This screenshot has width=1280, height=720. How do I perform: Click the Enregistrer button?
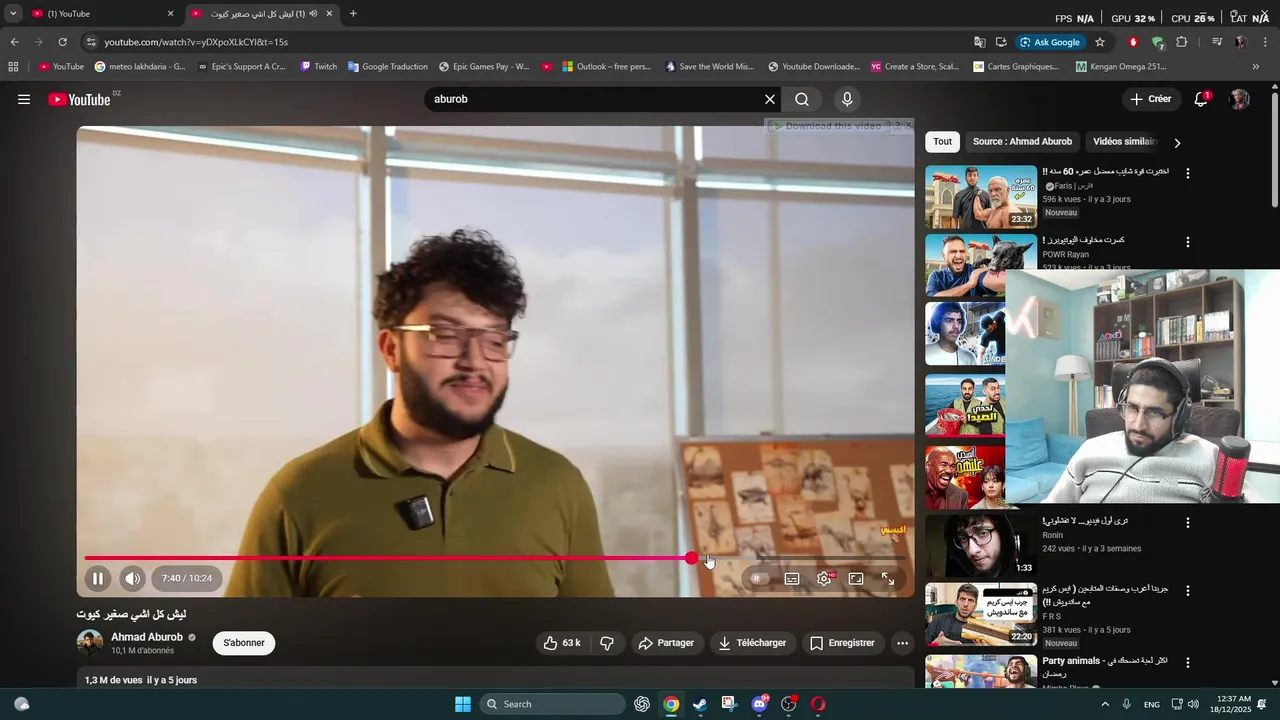[843, 643]
